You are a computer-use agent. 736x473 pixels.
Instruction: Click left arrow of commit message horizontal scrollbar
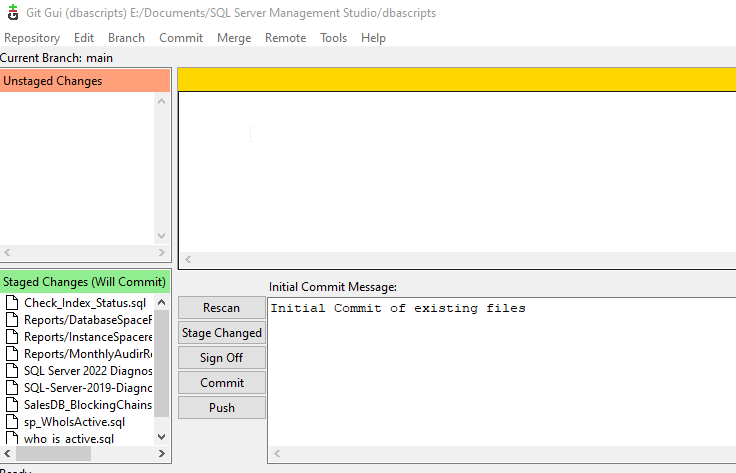tap(277, 453)
